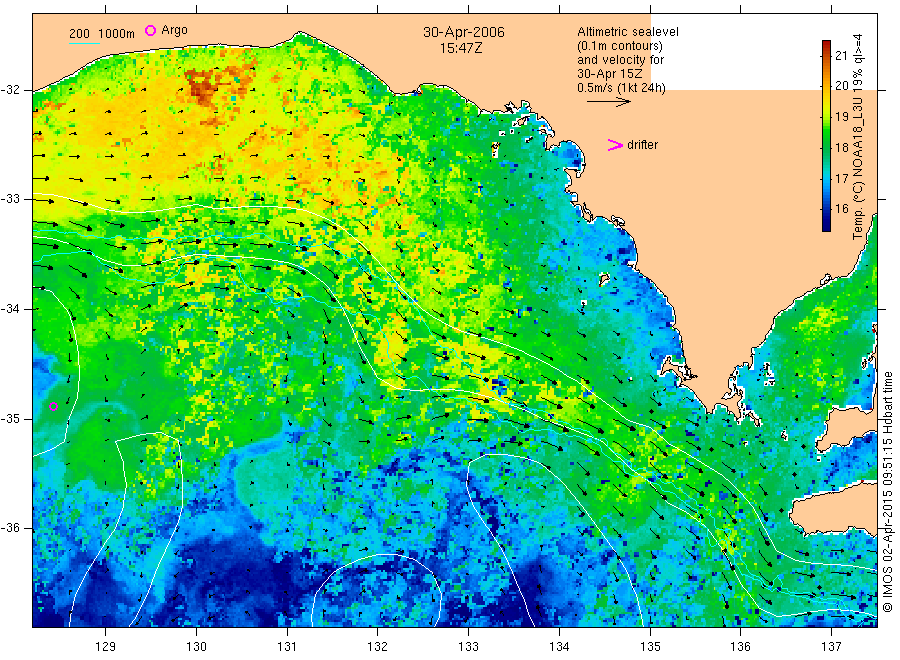This screenshot has width=900, height=660.
Task: Click the 16 value on temperature scale
Action: pyautogui.click(x=841, y=209)
